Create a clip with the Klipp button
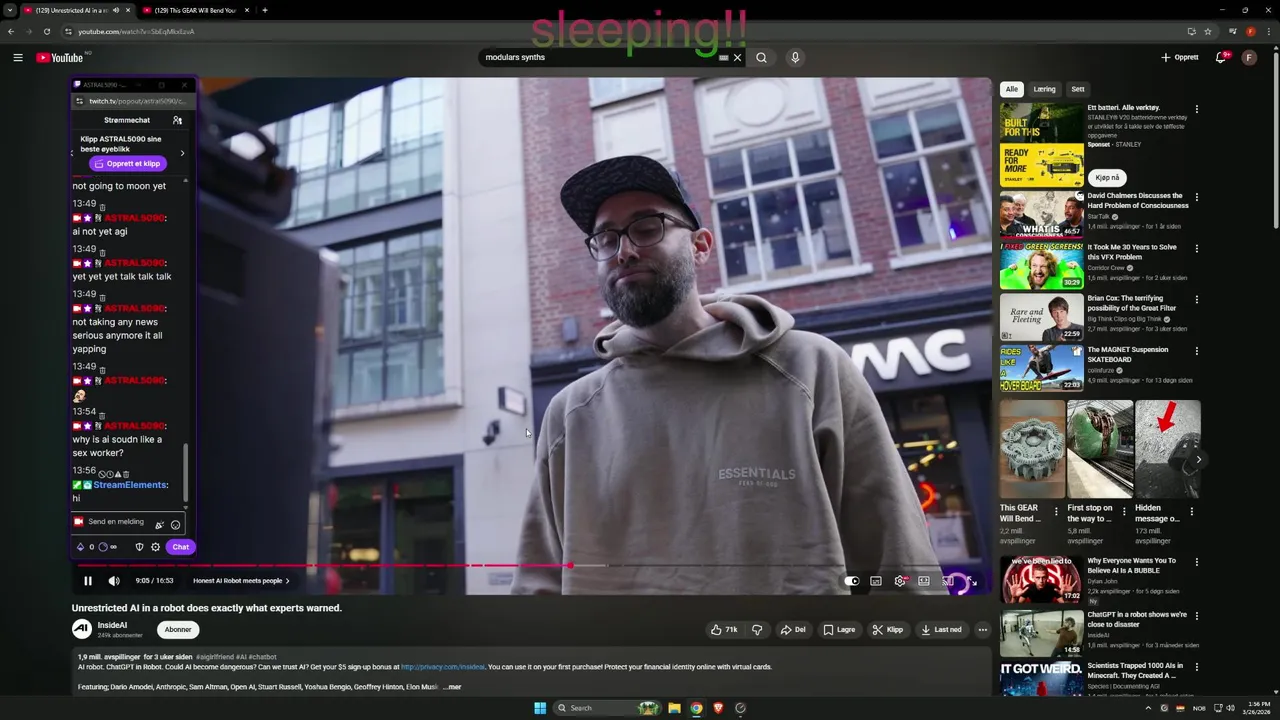 tap(887, 630)
